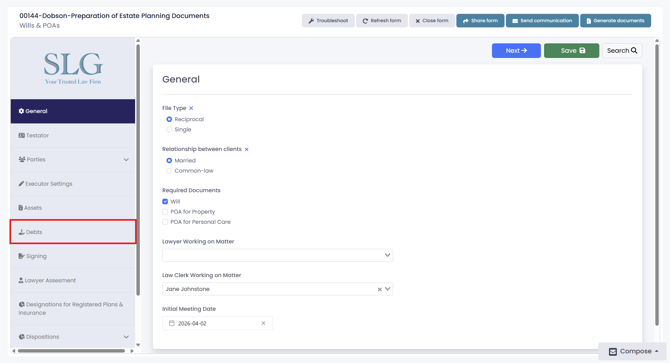This screenshot has width=670, height=363.
Task: Select Single file type
Action: point(169,129)
